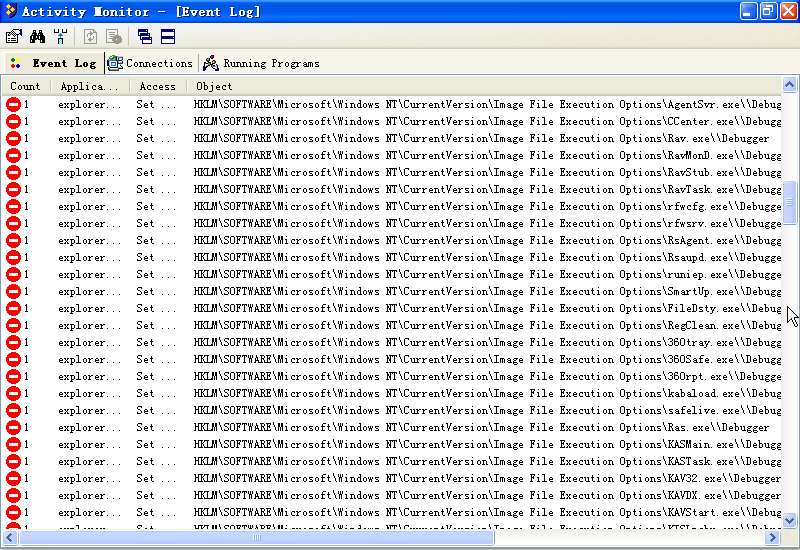The height and width of the screenshot is (550, 800).
Task: Click count 1 in KASMain.exe row
Action: tap(26, 444)
